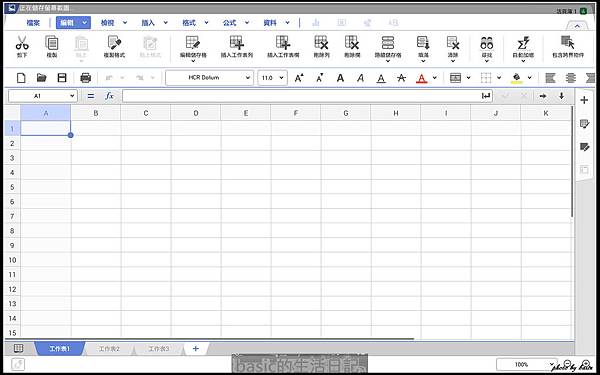Toggle left text alignment
The image size is (600, 375).
550,78
